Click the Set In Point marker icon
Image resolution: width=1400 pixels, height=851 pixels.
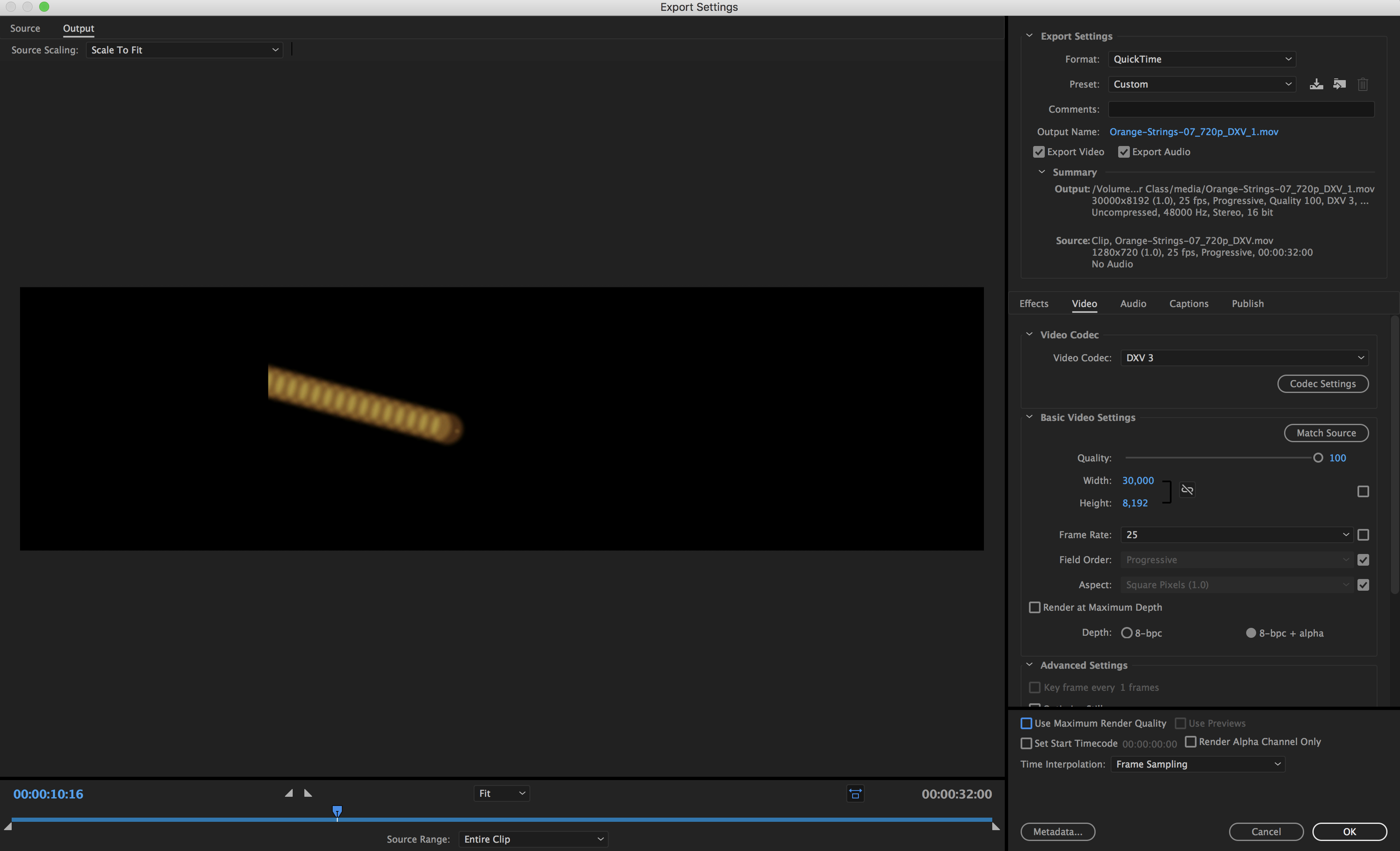click(x=289, y=793)
